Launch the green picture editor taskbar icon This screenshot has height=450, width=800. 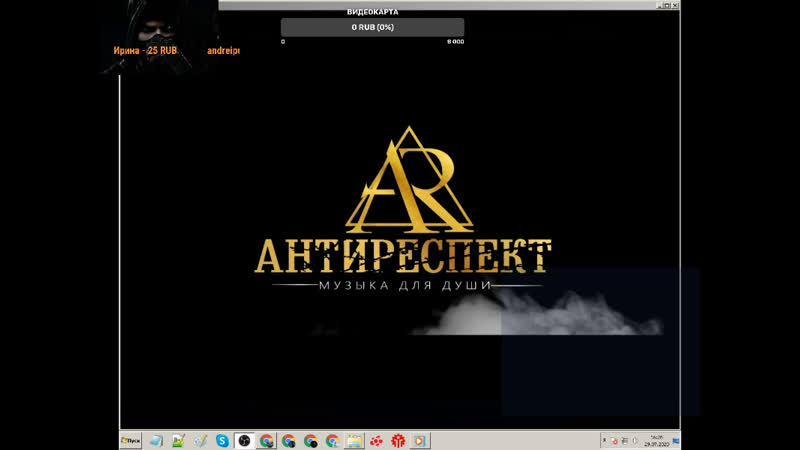[178, 440]
